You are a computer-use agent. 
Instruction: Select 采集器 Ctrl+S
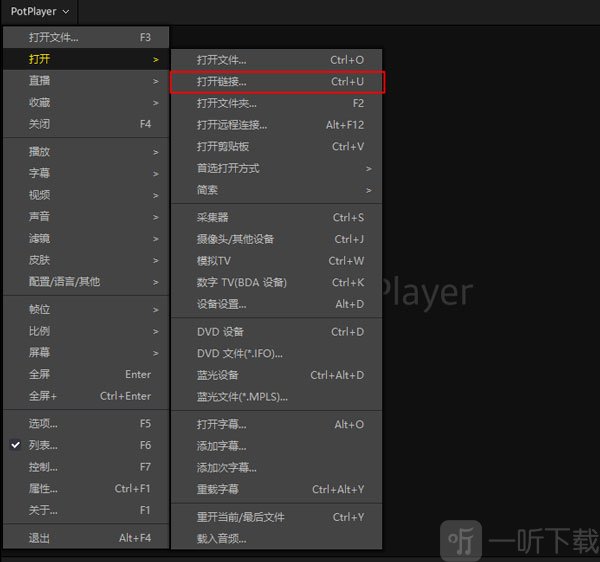point(277,218)
